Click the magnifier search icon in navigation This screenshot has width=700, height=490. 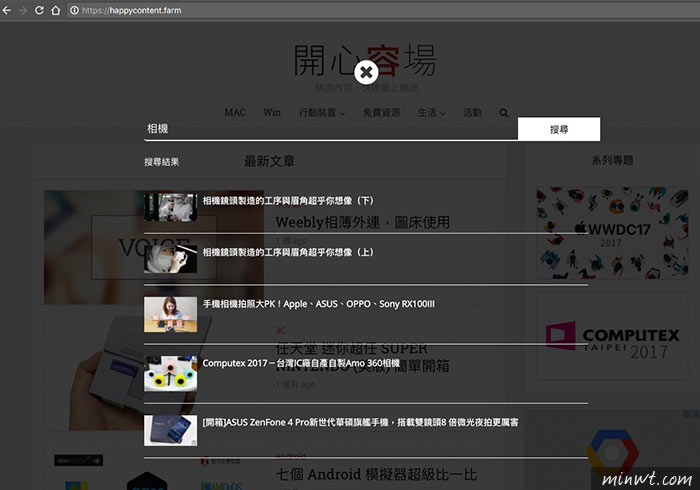click(x=504, y=112)
